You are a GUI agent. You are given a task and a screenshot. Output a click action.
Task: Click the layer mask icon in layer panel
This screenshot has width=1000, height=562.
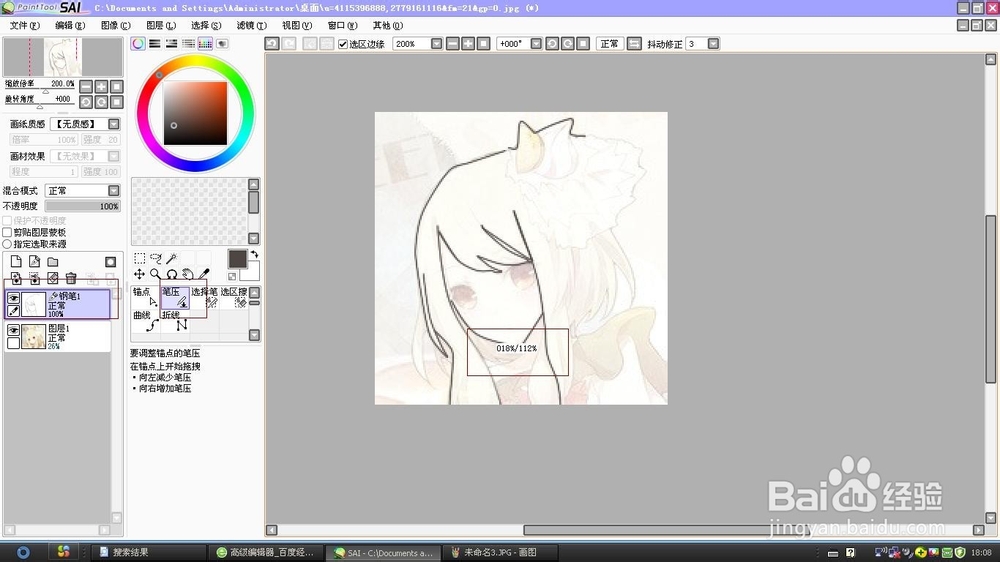pyautogui.click(x=110, y=262)
